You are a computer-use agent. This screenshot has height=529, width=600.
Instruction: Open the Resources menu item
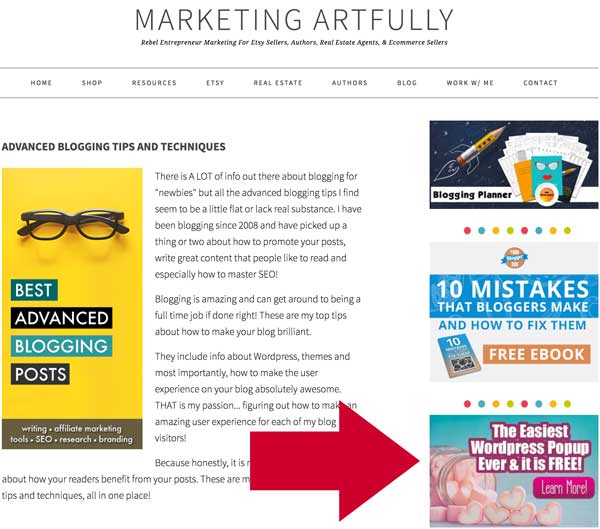tap(154, 83)
